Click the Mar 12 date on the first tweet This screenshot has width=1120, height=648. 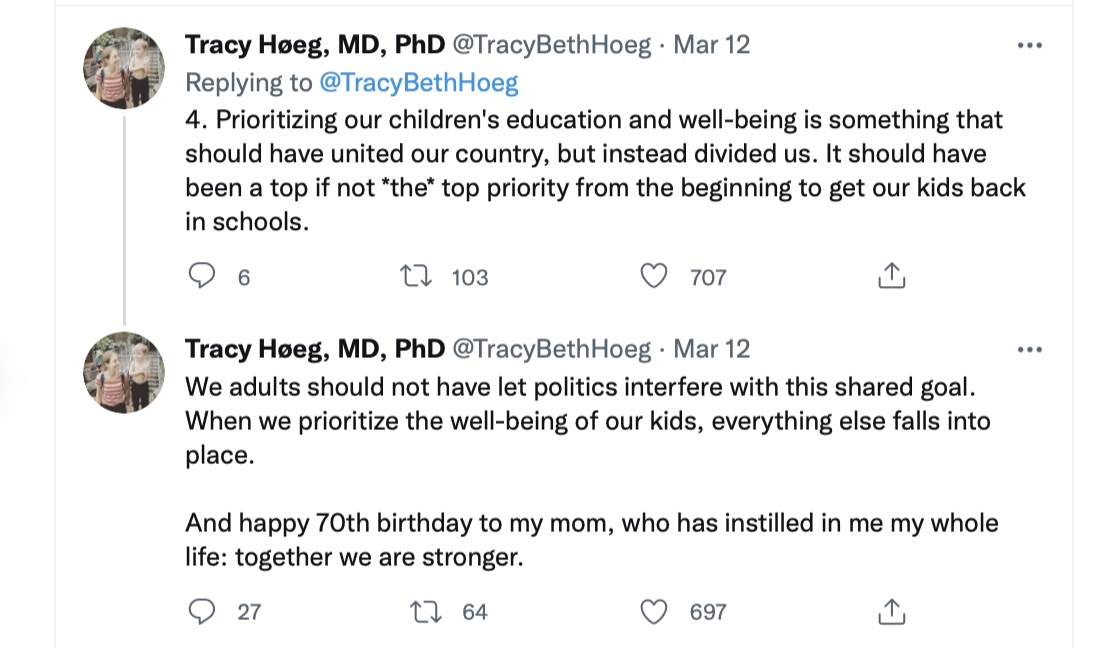712,45
